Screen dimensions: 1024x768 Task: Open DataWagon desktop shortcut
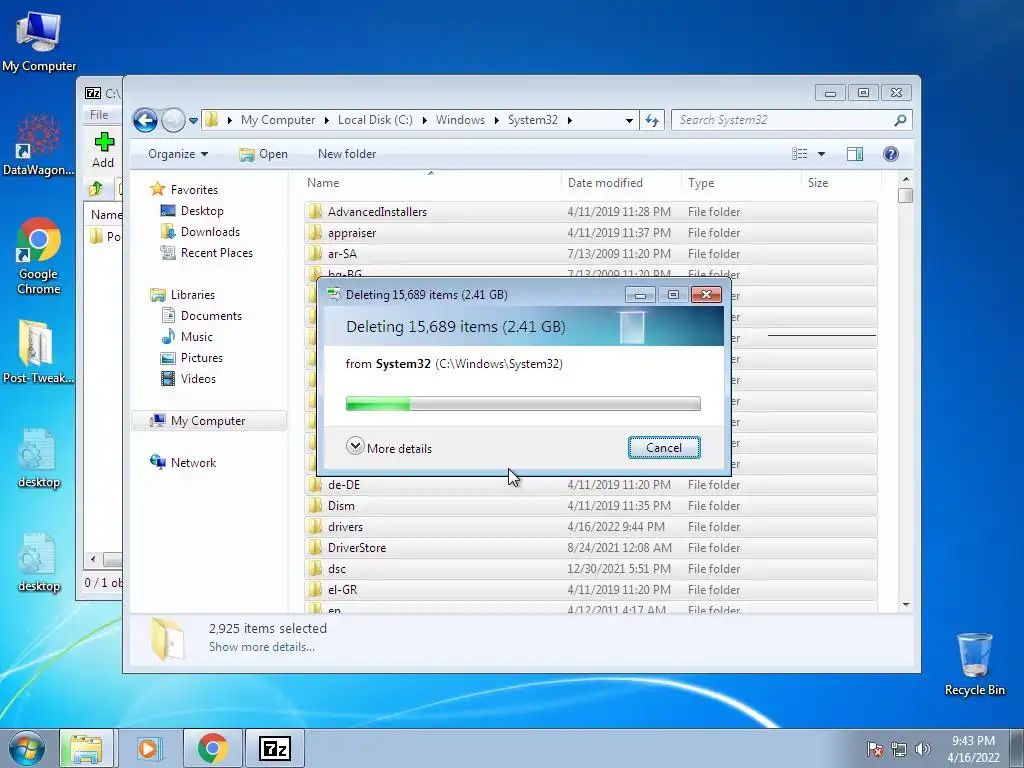click(x=39, y=145)
